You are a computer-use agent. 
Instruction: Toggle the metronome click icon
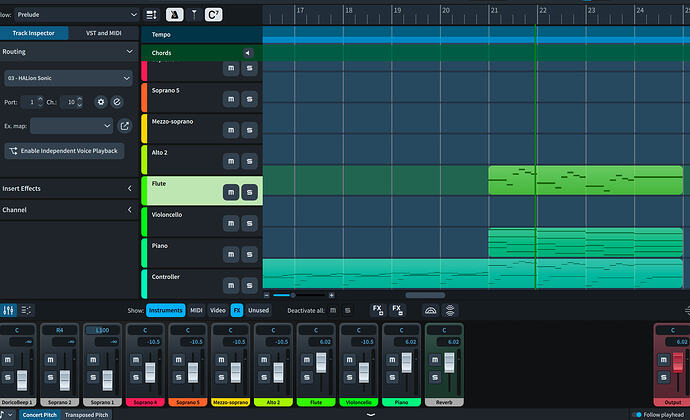click(x=173, y=14)
